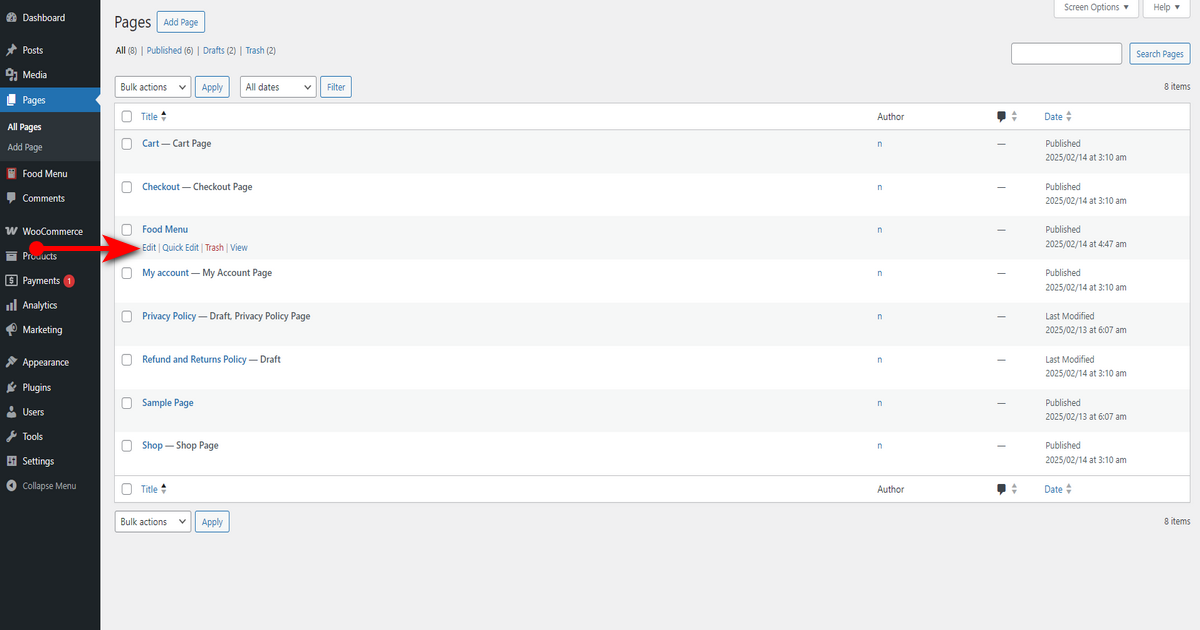Click the Tools wrench icon

11,437
